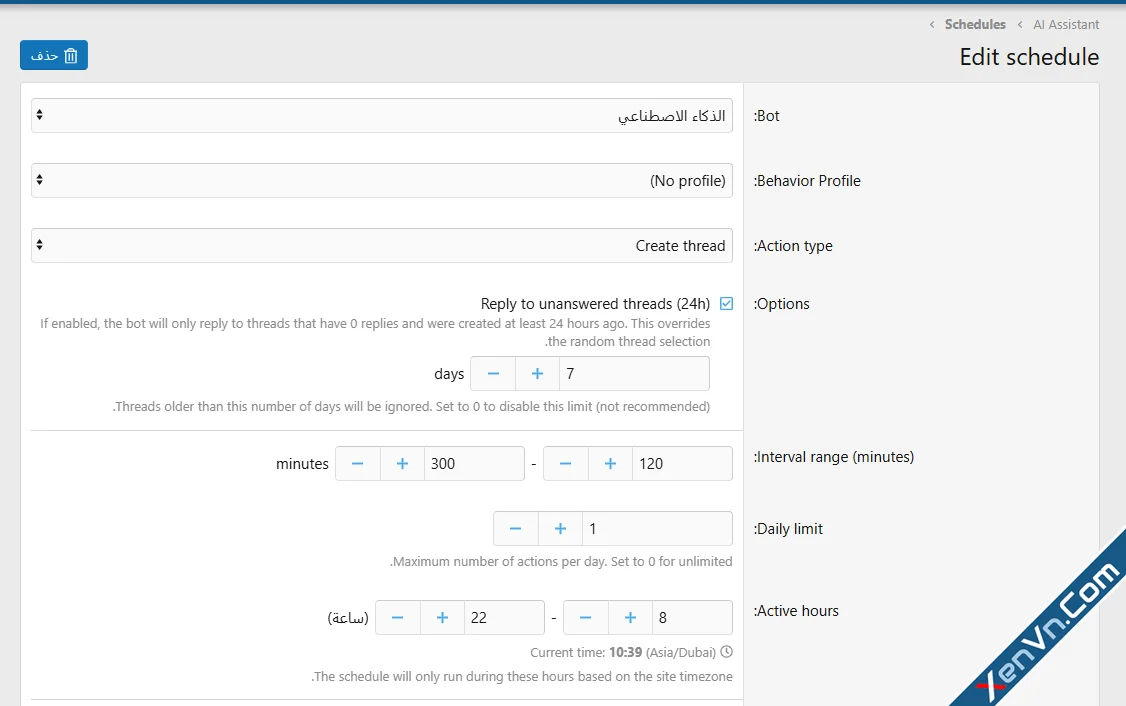Open the Behavior Profile dropdown
Viewport: 1126px width, 706px height.
click(x=382, y=180)
